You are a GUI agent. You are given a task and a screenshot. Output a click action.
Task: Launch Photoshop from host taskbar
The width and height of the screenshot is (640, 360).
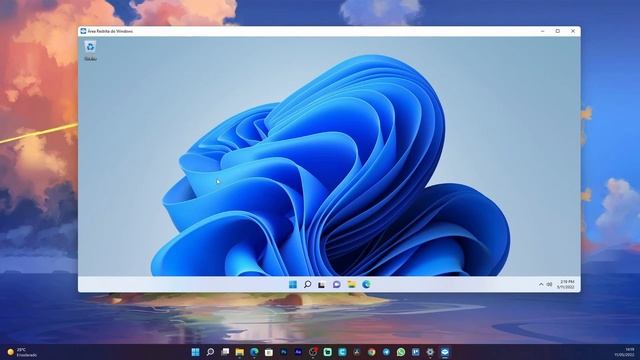click(x=284, y=352)
